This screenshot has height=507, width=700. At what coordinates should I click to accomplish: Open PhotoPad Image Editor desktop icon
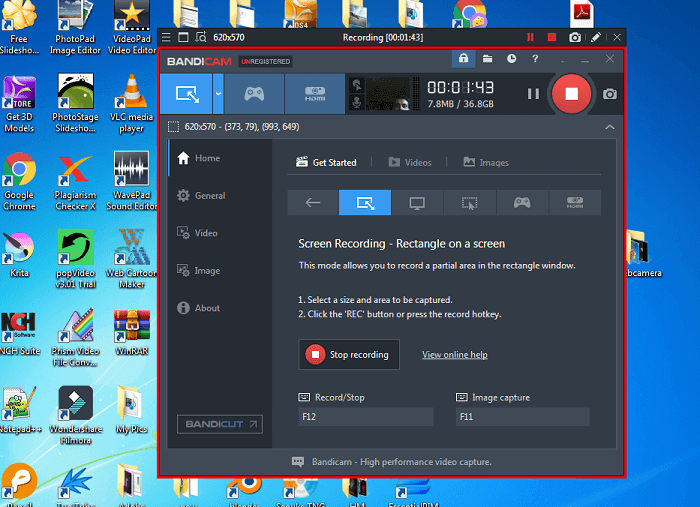tap(75, 28)
